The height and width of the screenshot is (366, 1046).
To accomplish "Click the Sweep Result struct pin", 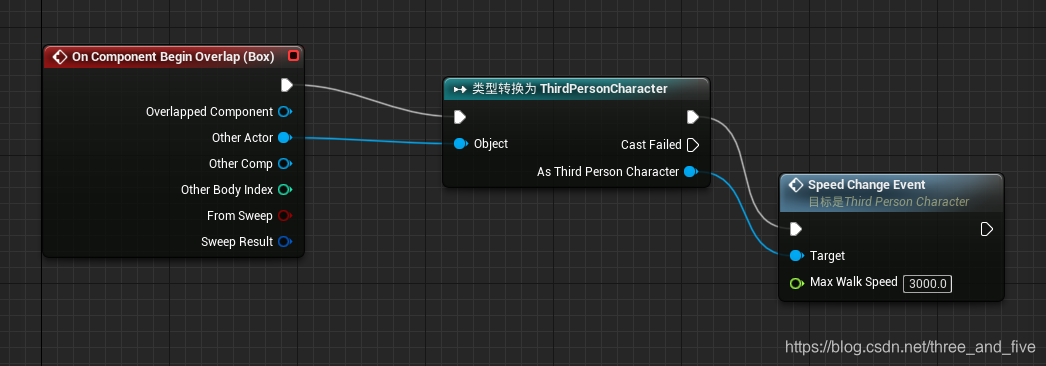I will tap(285, 241).
